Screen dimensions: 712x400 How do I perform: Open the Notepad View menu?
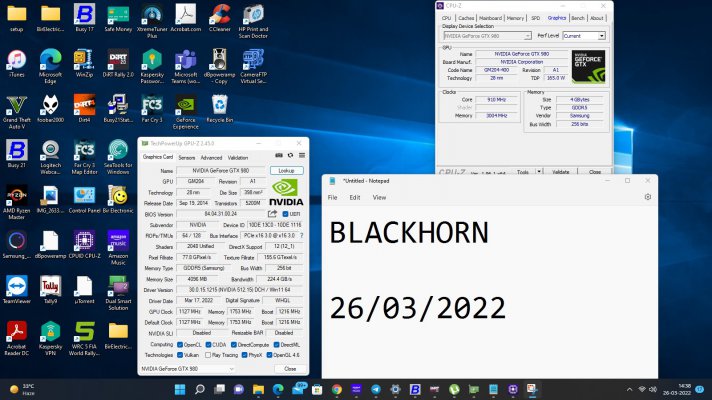click(379, 198)
